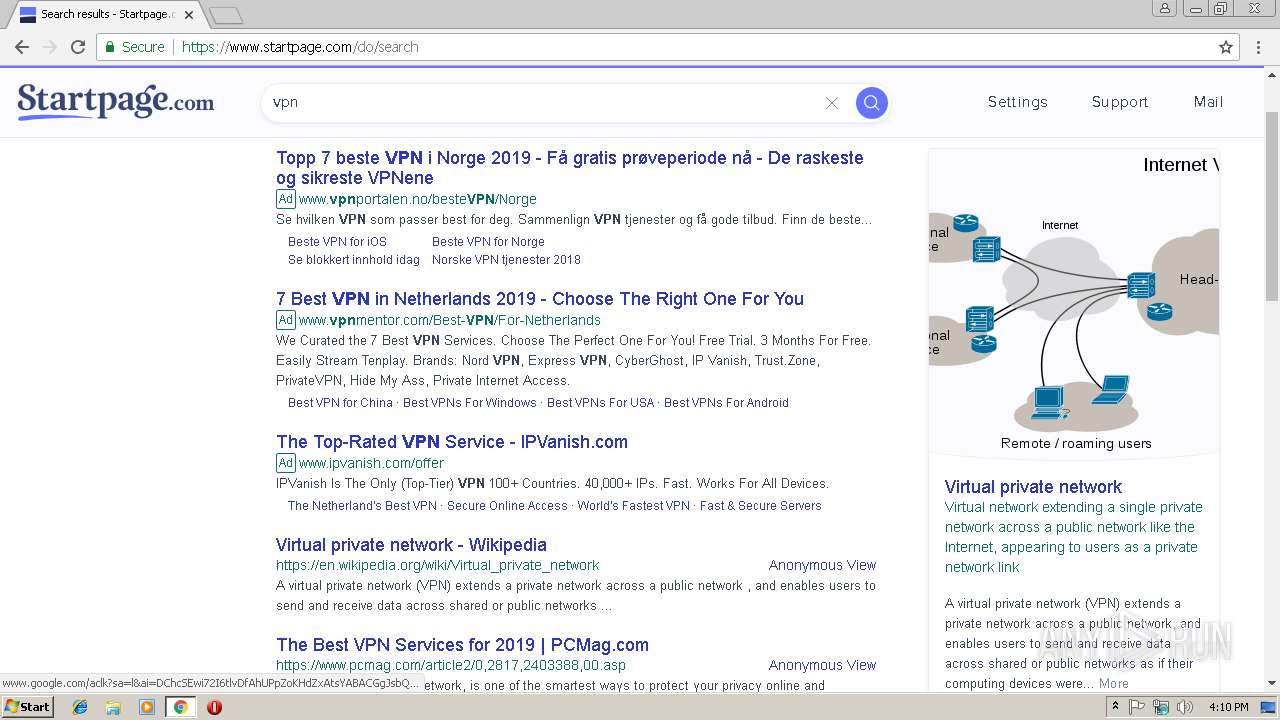Click The Netherland's Best VPN sublink
This screenshot has width=1280, height=720.
tap(362, 506)
